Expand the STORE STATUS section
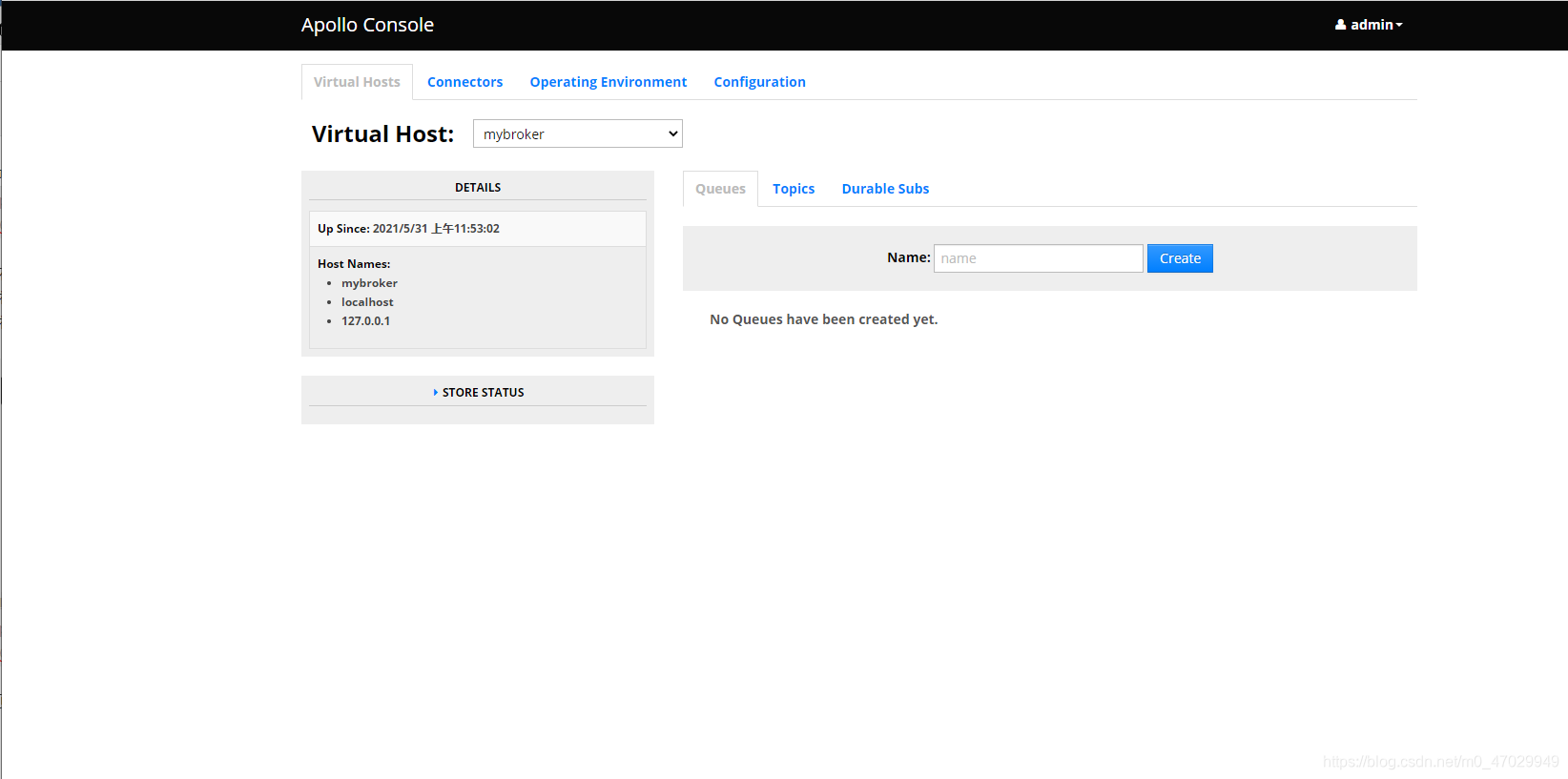The height and width of the screenshot is (779, 1568). [x=478, y=393]
